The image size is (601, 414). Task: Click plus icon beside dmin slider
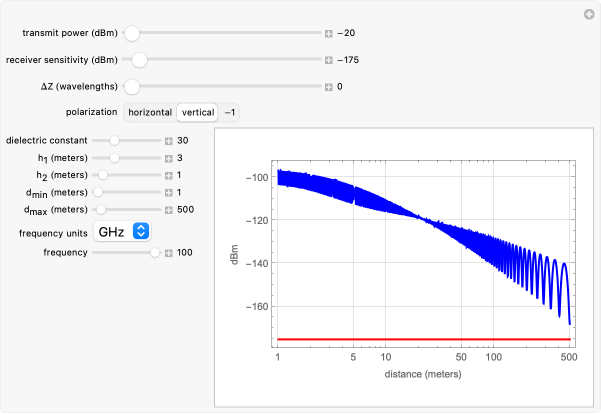coord(169,192)
